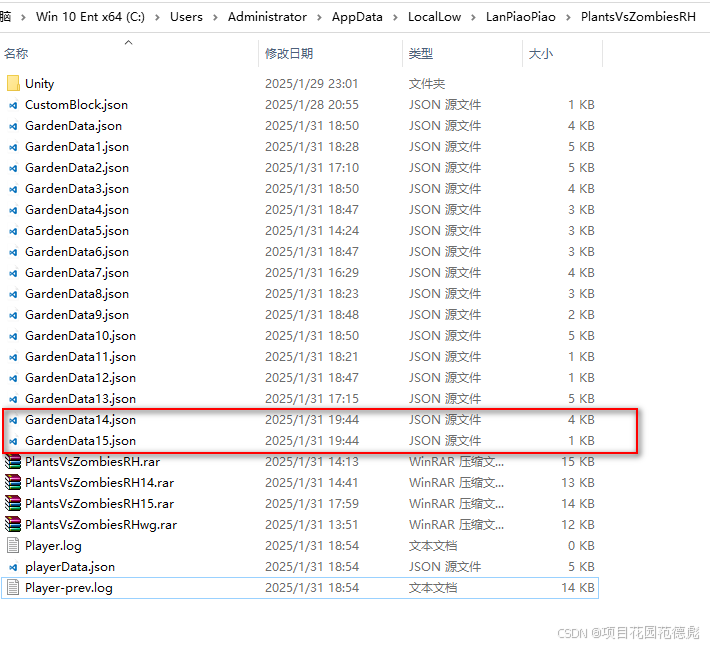710x646 pixels.
Task: Select file name PlantsVsZombiesRH15.rar
Action: point(100,504)
